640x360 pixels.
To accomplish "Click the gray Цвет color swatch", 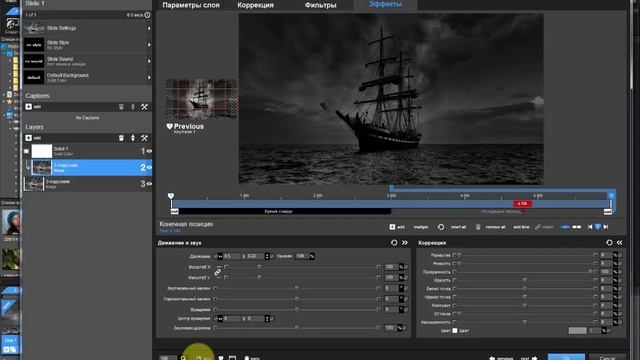I will coord(577,331).
